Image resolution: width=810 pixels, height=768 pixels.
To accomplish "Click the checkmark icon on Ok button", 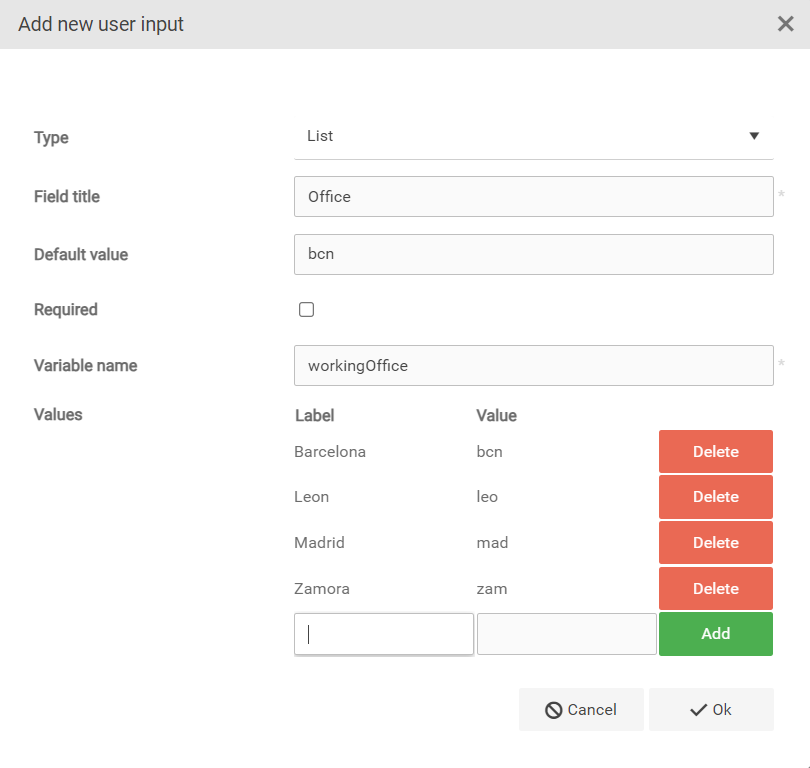I will pyautogui.click(x=698, y=710).
